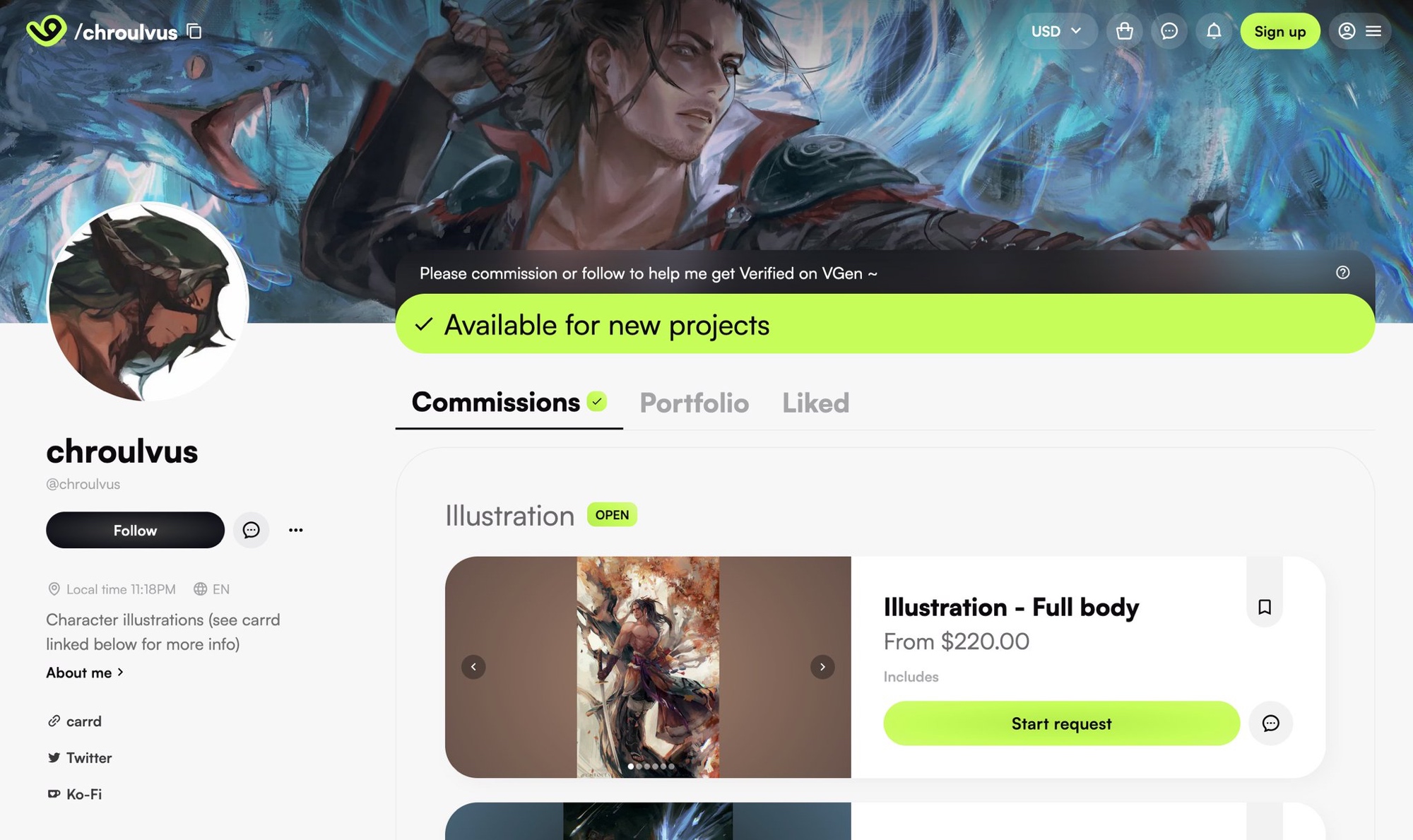Copy the /chroulvus profile link
This screenshot has height=840, width=1413.
194,31
